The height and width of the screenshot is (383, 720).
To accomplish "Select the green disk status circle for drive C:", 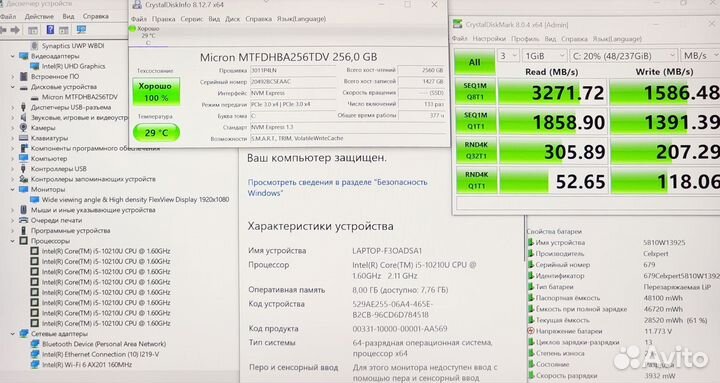I will (x=132, y=28).
